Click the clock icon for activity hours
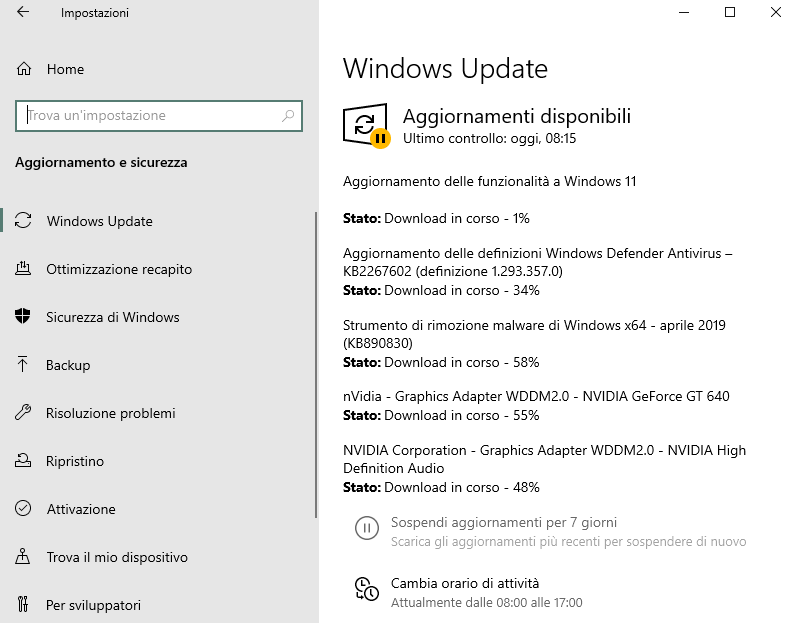Viewport: 795px width, 623px height. pyautogui.click(x=367, y=591)
